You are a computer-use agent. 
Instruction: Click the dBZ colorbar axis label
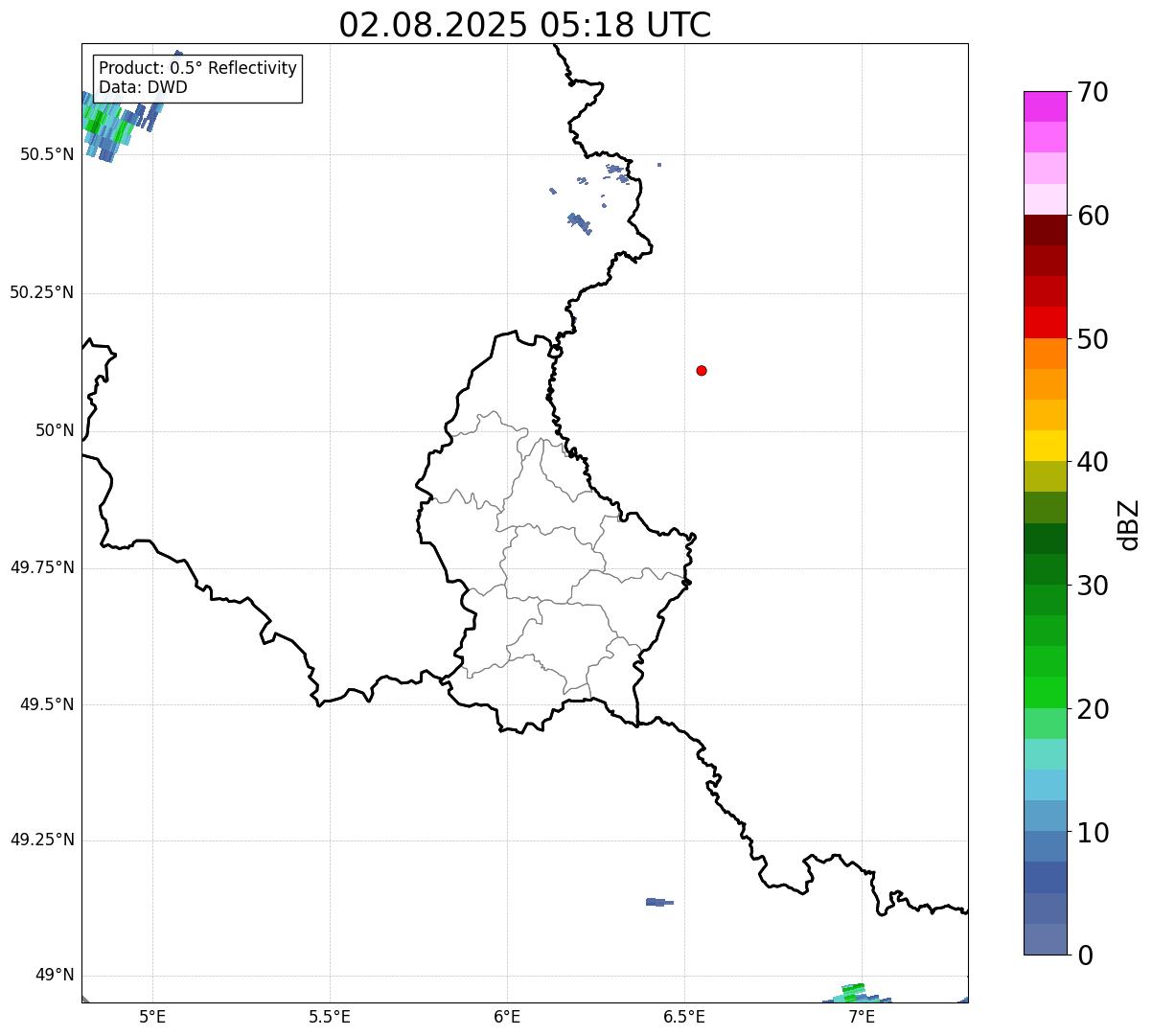pyautogui.click(x=1129, y=524)
